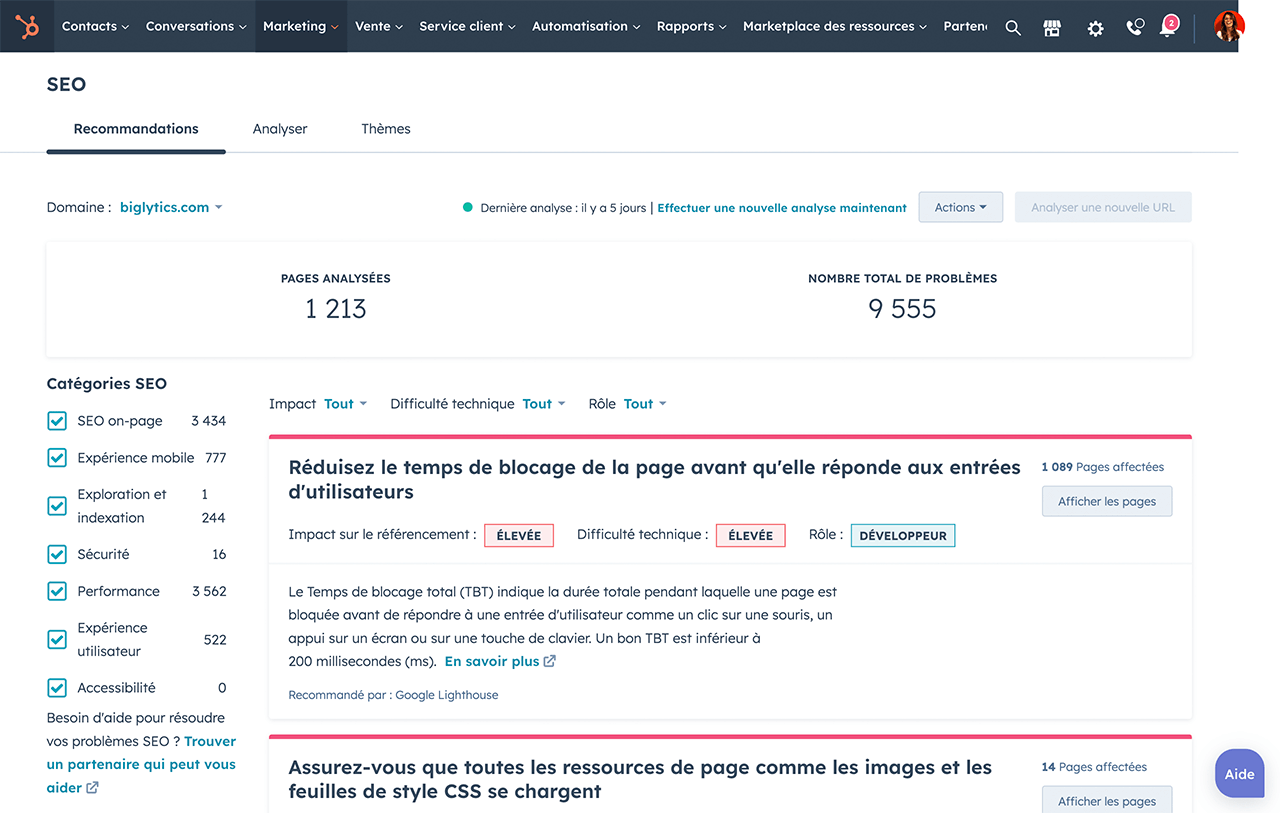Viewport: 1280px width, 813px height.
Task: Uncheck the SEO on-page category
Action: pos(57,421)
